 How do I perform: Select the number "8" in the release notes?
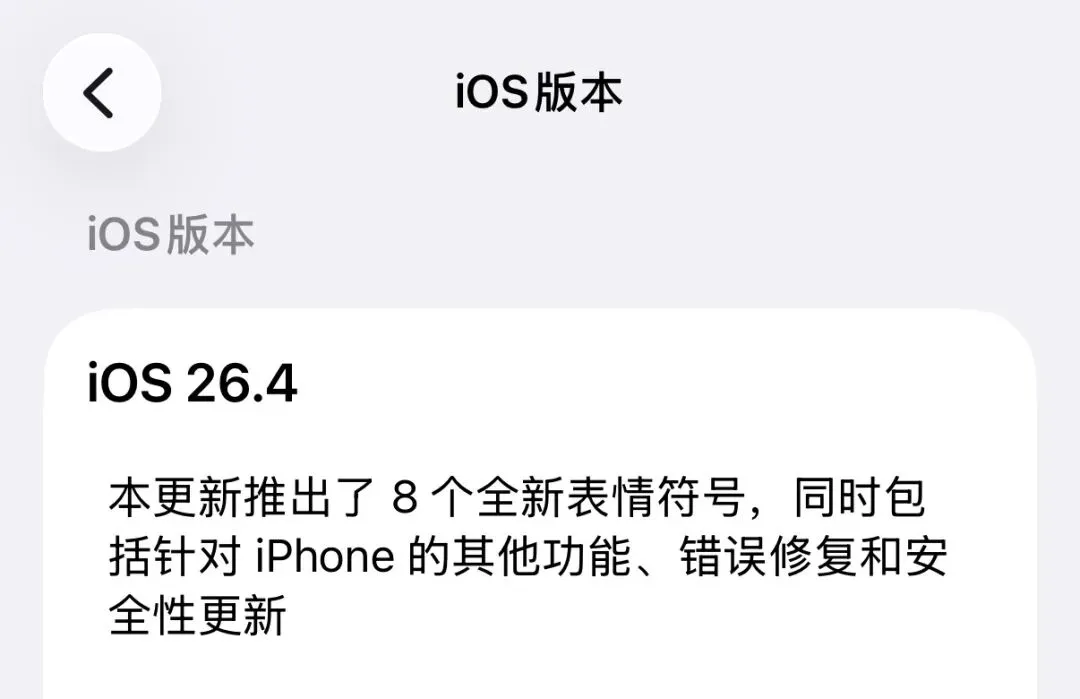pos(405,497)
